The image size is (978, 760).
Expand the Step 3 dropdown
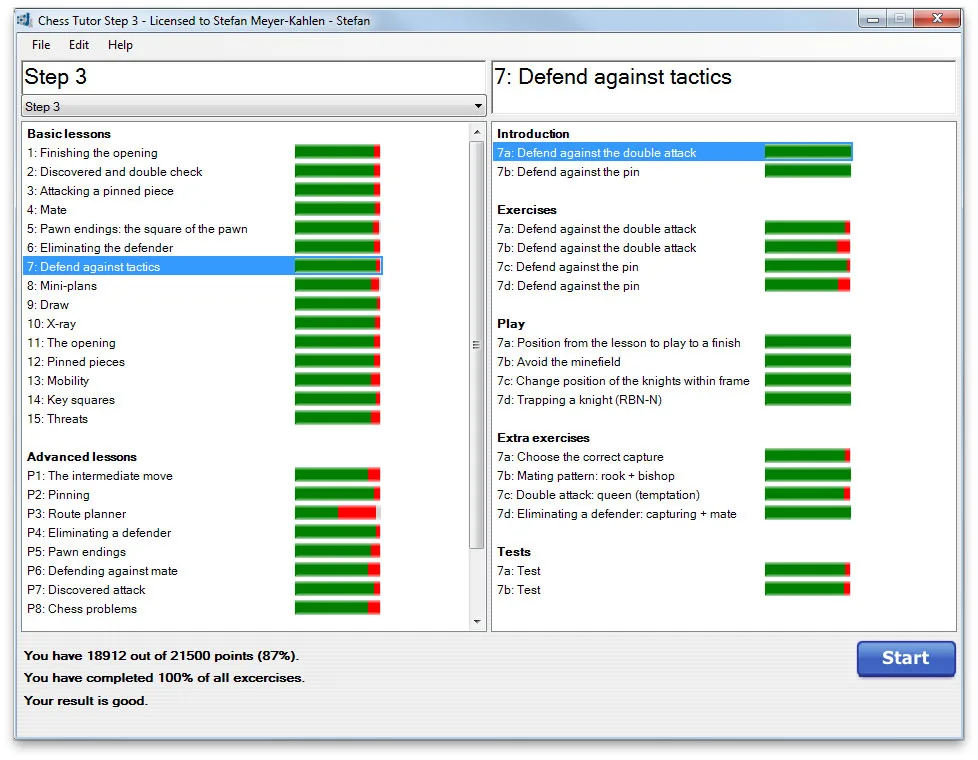pos(253,106)
